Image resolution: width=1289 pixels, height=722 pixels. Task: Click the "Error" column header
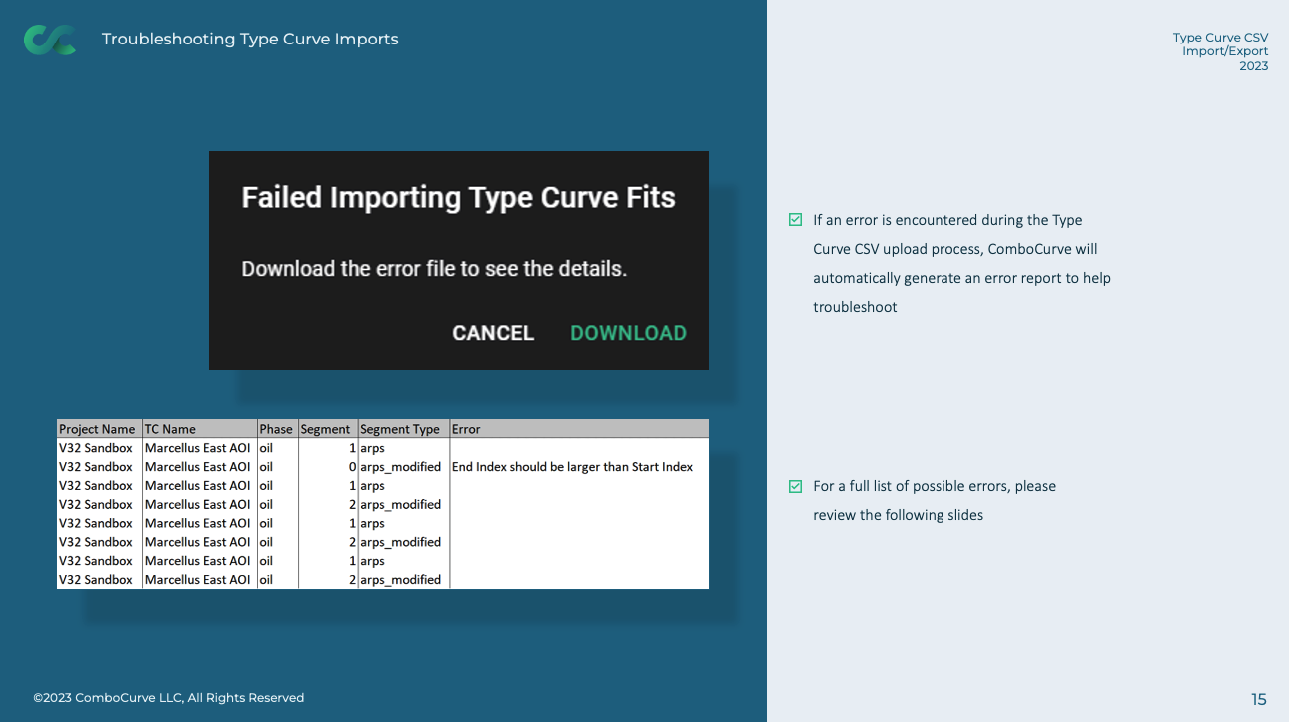579,429
